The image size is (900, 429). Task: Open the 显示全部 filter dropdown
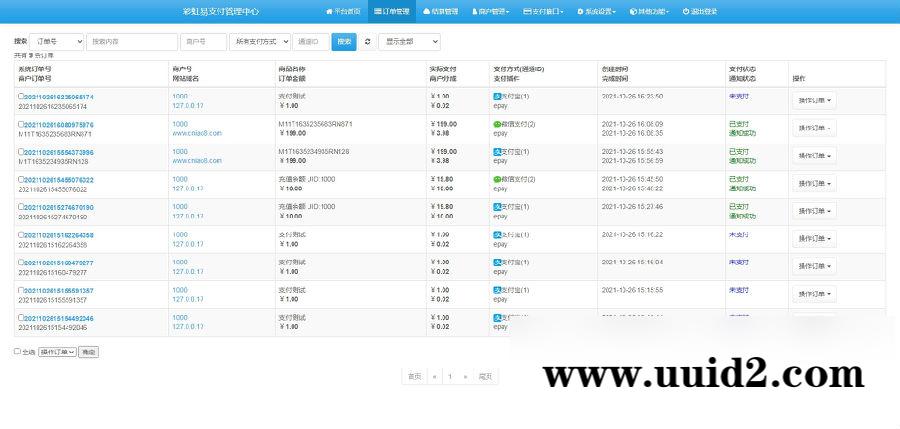[x=409, y=42]
